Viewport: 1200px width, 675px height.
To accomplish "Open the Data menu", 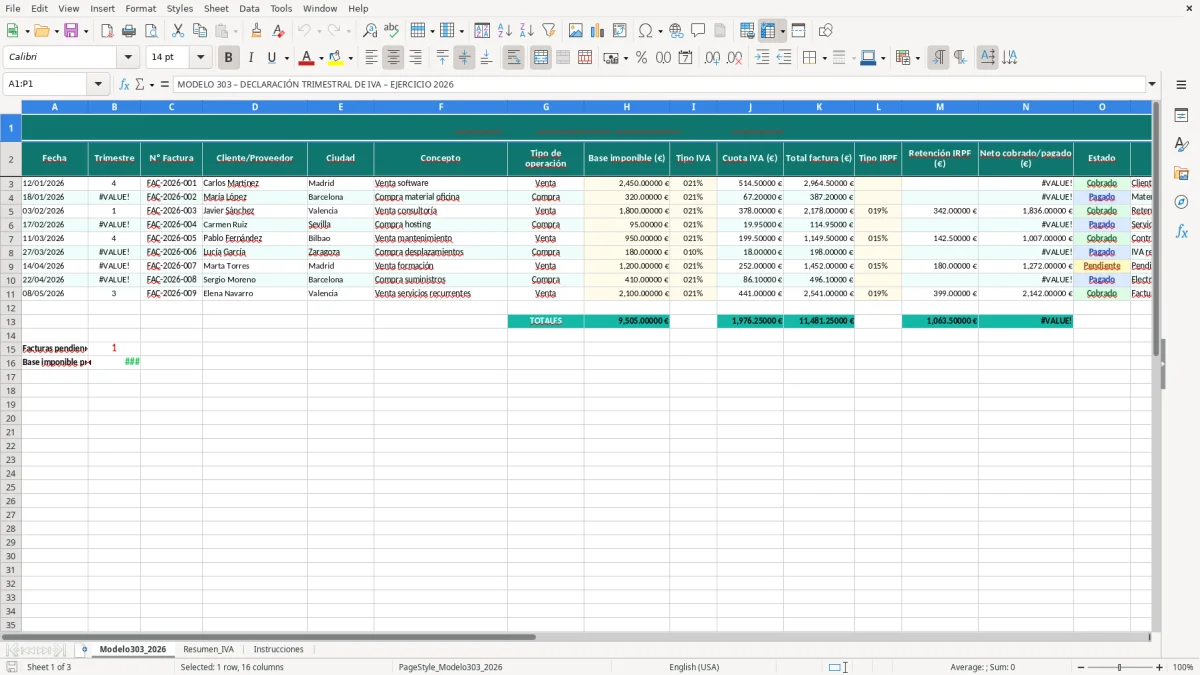I will click(249, 8).
